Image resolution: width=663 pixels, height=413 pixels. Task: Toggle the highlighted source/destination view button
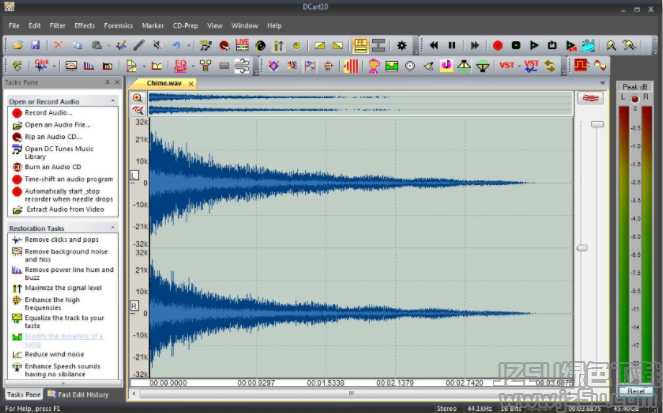[x=361, y=45]
